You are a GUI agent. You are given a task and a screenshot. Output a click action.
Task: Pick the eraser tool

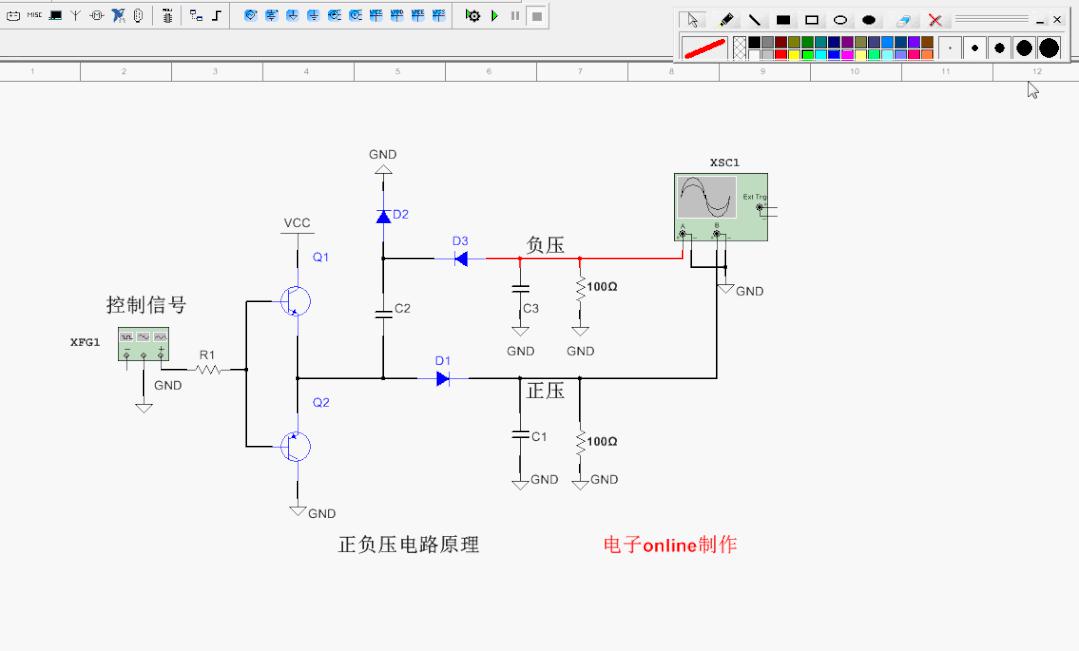click(903, 20)
